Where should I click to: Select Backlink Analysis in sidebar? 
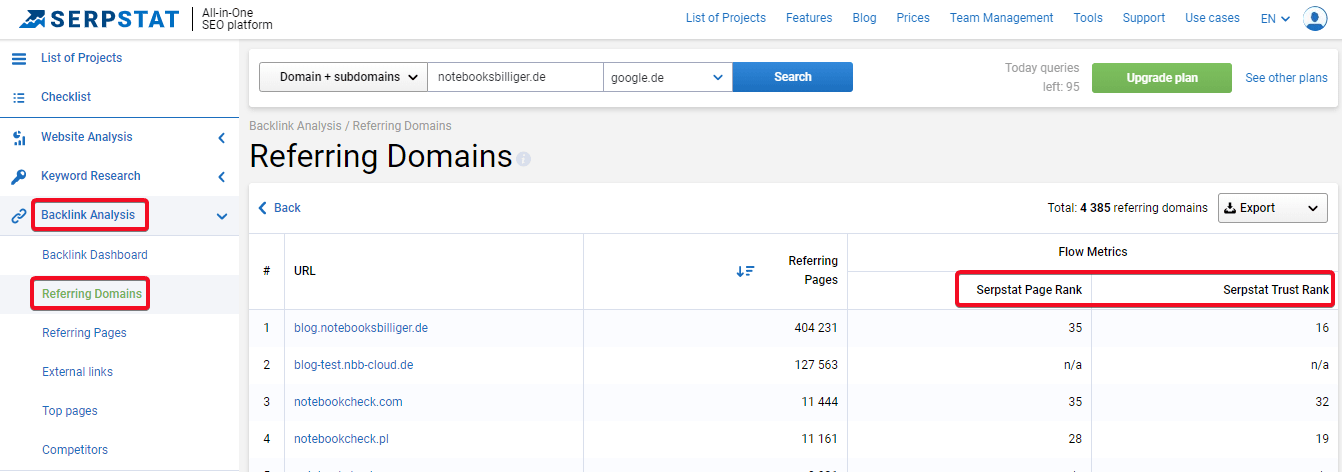point(88,215)
